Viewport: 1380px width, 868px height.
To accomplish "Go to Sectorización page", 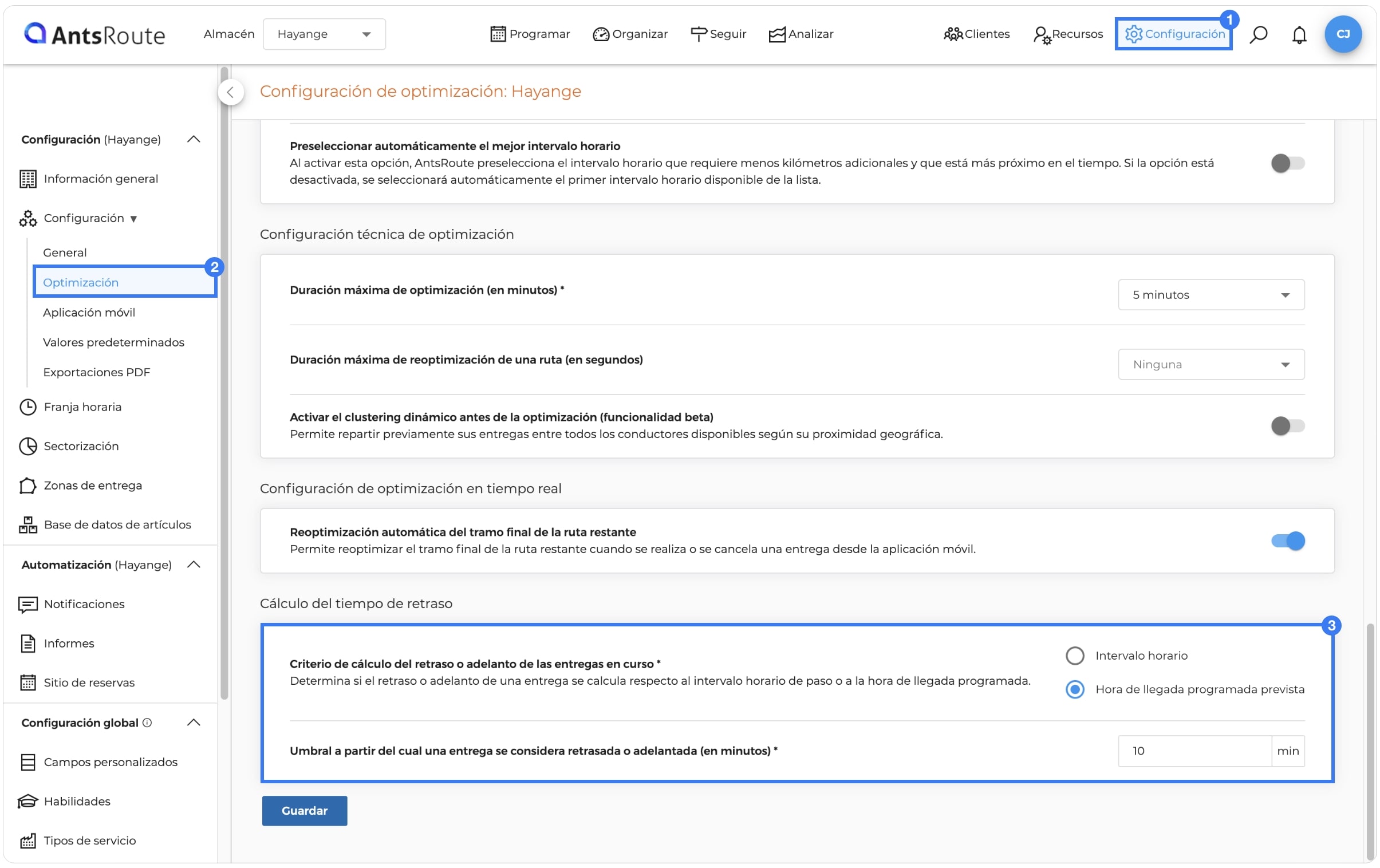I will pyautogui.click(x=81, y=447).
